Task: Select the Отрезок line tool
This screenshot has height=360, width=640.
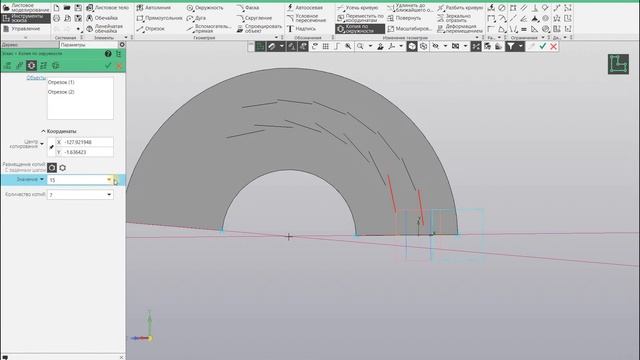Action: [x=151, y=29]
